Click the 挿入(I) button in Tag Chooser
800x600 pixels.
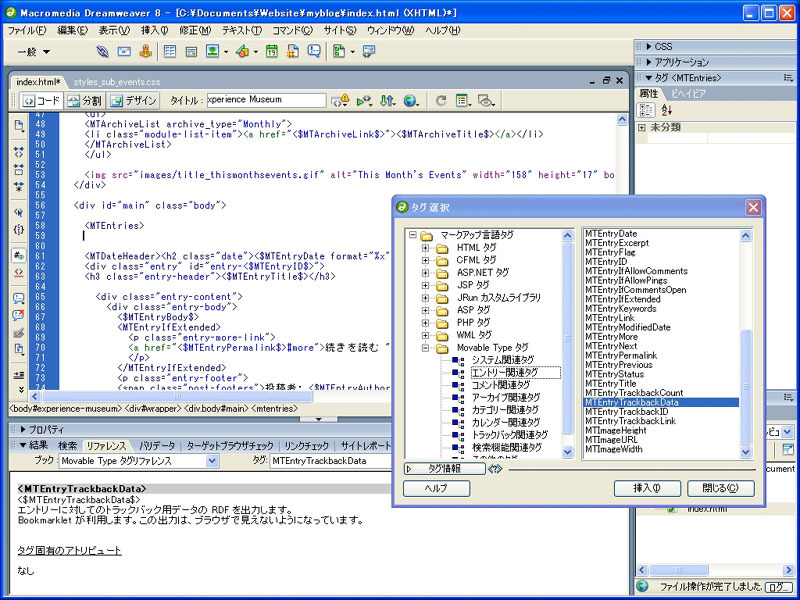pyautogui.click(x=647, y=488)
